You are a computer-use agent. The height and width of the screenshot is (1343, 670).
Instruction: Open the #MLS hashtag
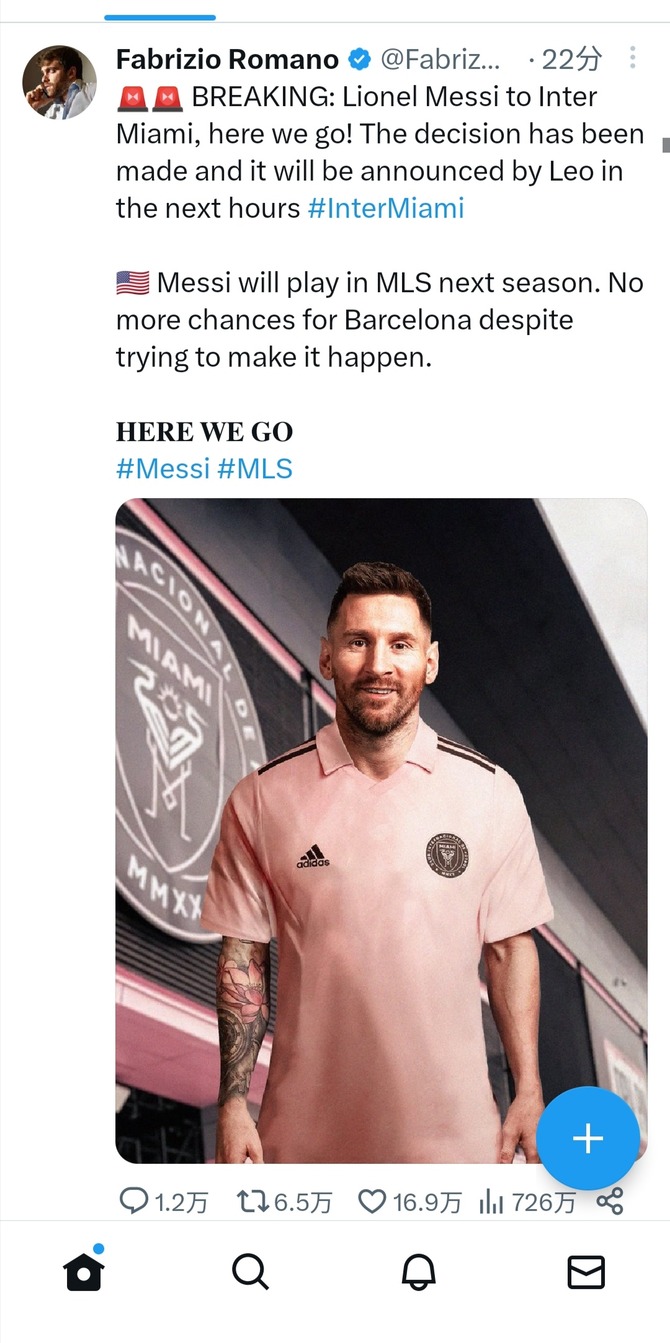tap(255, 468)
